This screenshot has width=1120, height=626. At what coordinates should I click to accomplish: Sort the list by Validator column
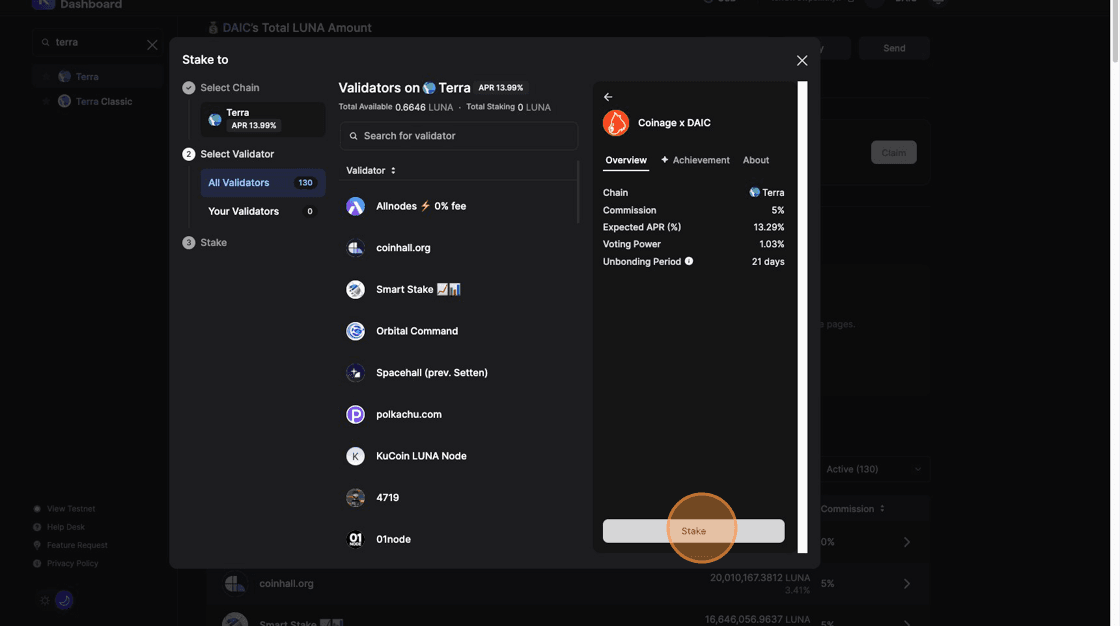pyautogui.click(x=371, y=171)
